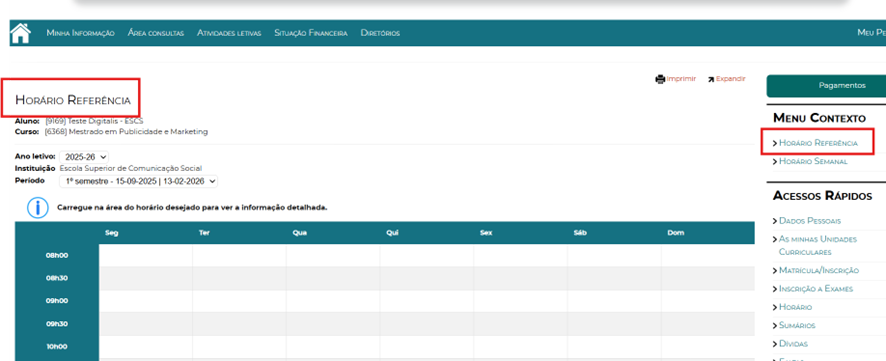Open the Ano letivo 2025-26 dropdown

point(84,157)
